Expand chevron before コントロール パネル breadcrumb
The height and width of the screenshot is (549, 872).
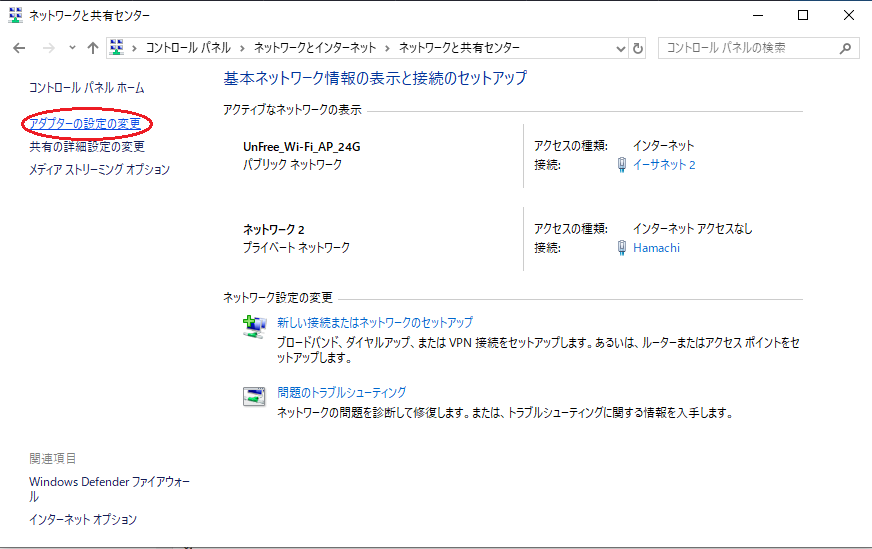134,48
